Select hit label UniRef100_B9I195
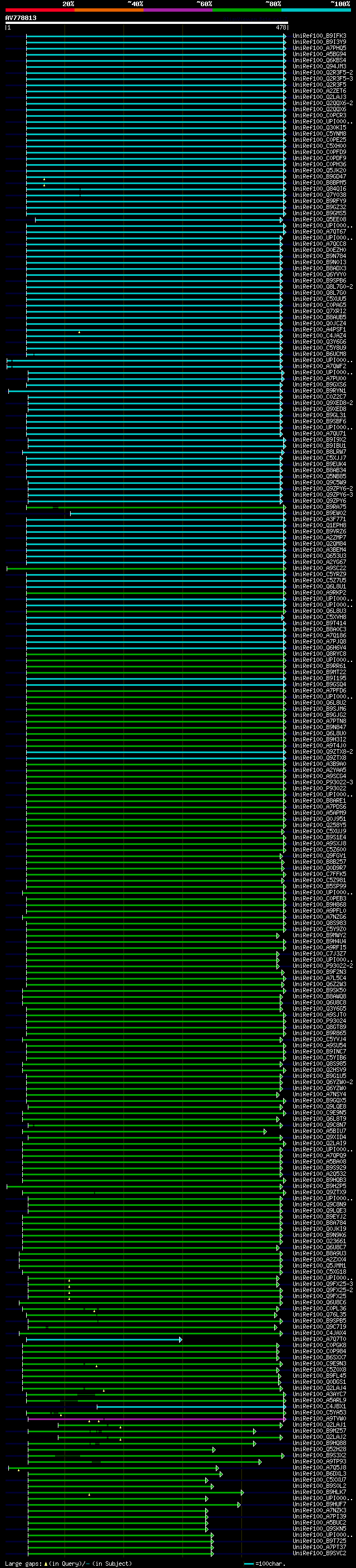This screenshot has width=356, height=1568. click(319, 678)
